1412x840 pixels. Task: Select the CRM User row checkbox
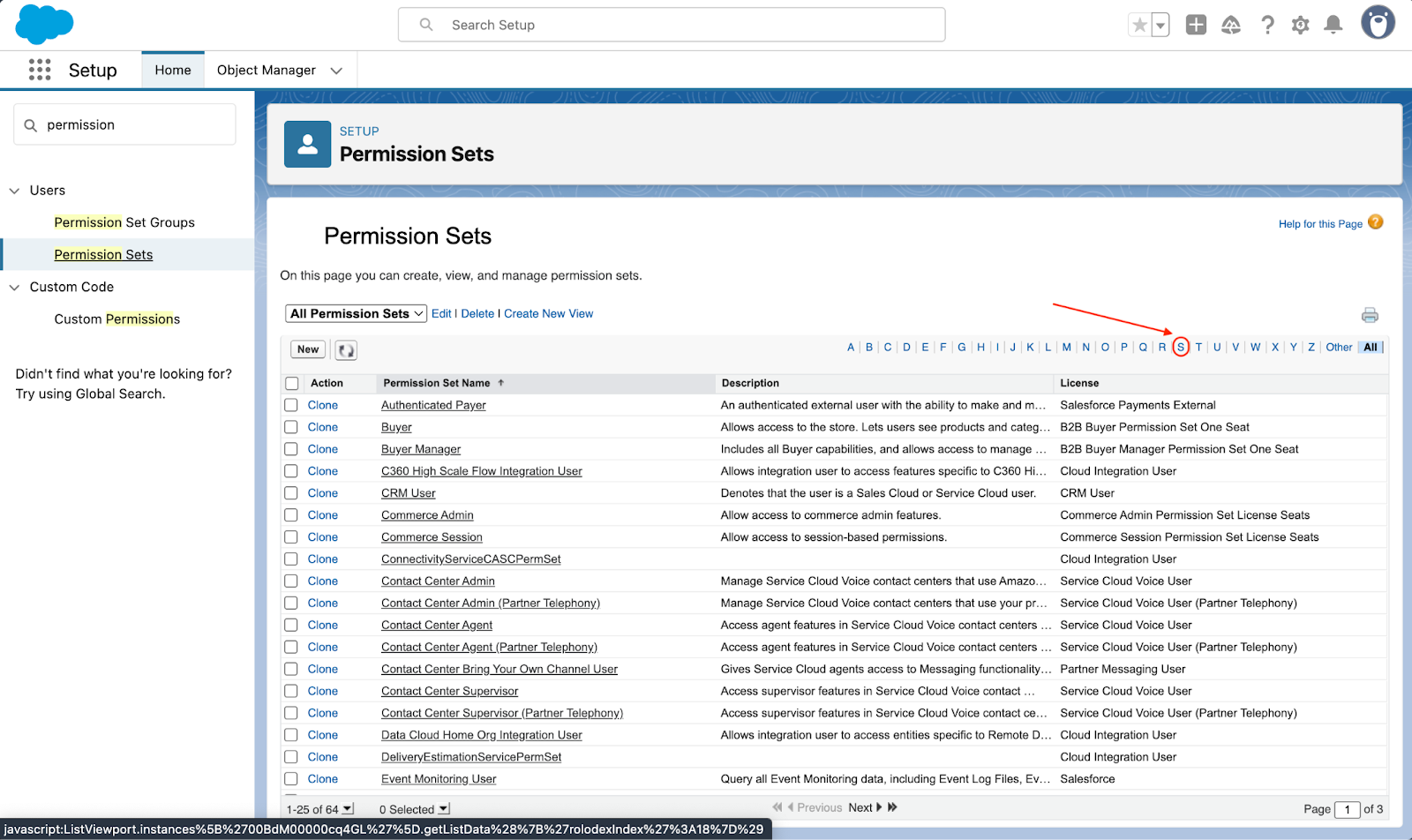coord(291,493)
